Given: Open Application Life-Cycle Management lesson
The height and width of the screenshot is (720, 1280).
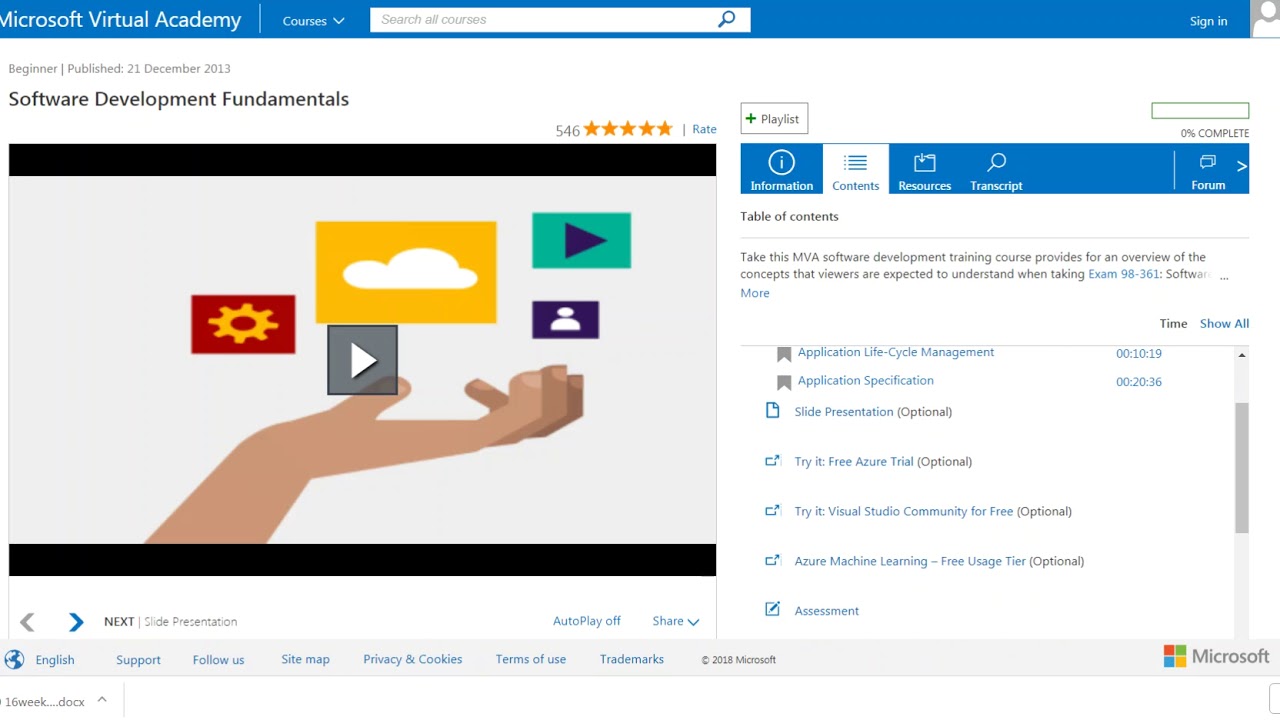Looking at the screenshot, I should pos(896,352).
